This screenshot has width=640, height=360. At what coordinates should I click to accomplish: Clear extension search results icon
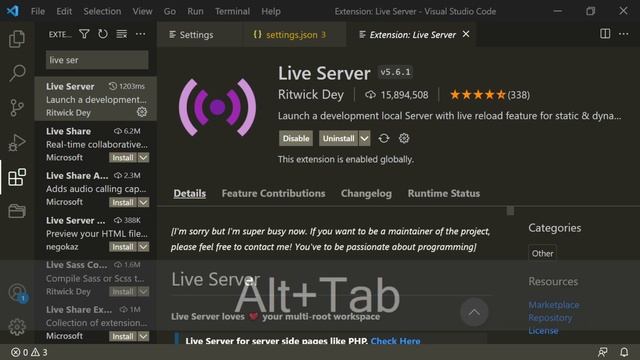(122, 34)
